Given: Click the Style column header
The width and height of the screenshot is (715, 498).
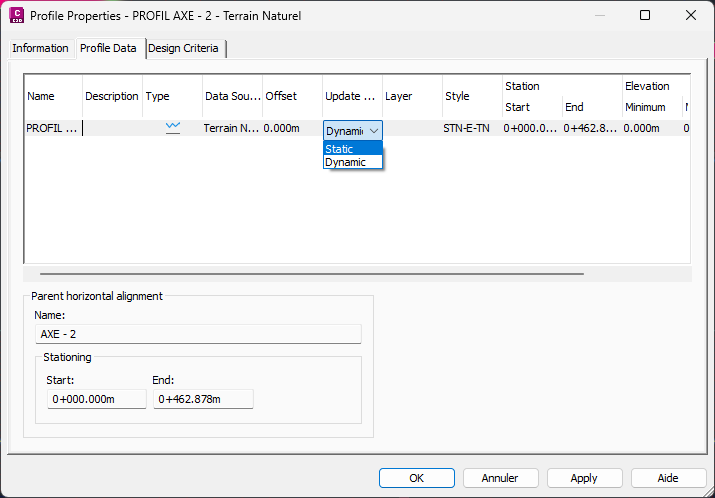Looking at the screenshot, I should tap(472, 96).
